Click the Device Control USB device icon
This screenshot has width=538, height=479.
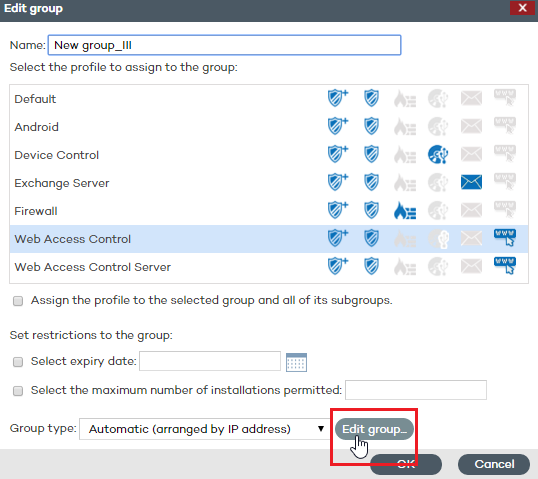coord(438,154)
